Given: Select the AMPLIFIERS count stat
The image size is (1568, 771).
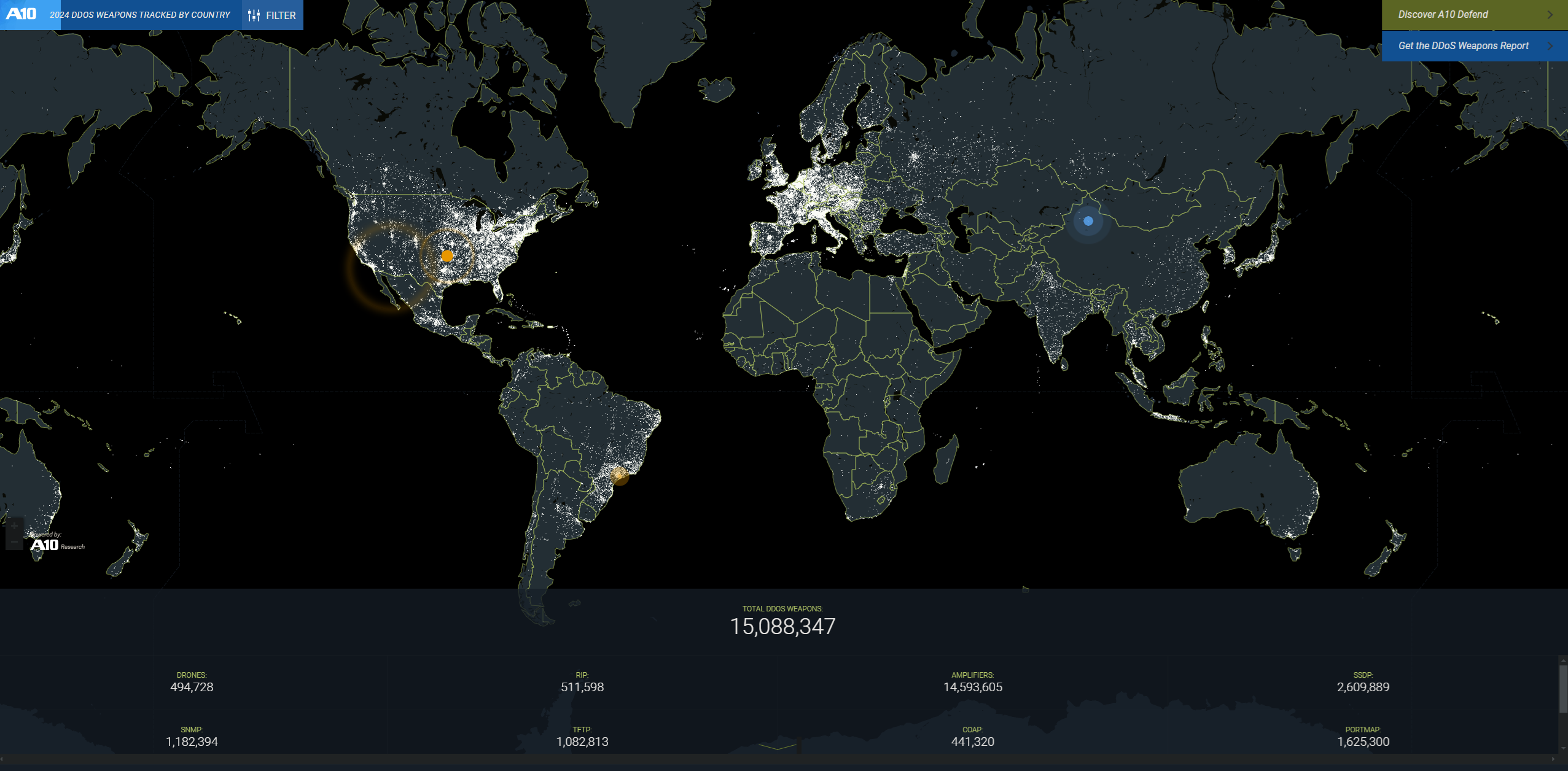Looking at the screenshot, I should point(972,687).
